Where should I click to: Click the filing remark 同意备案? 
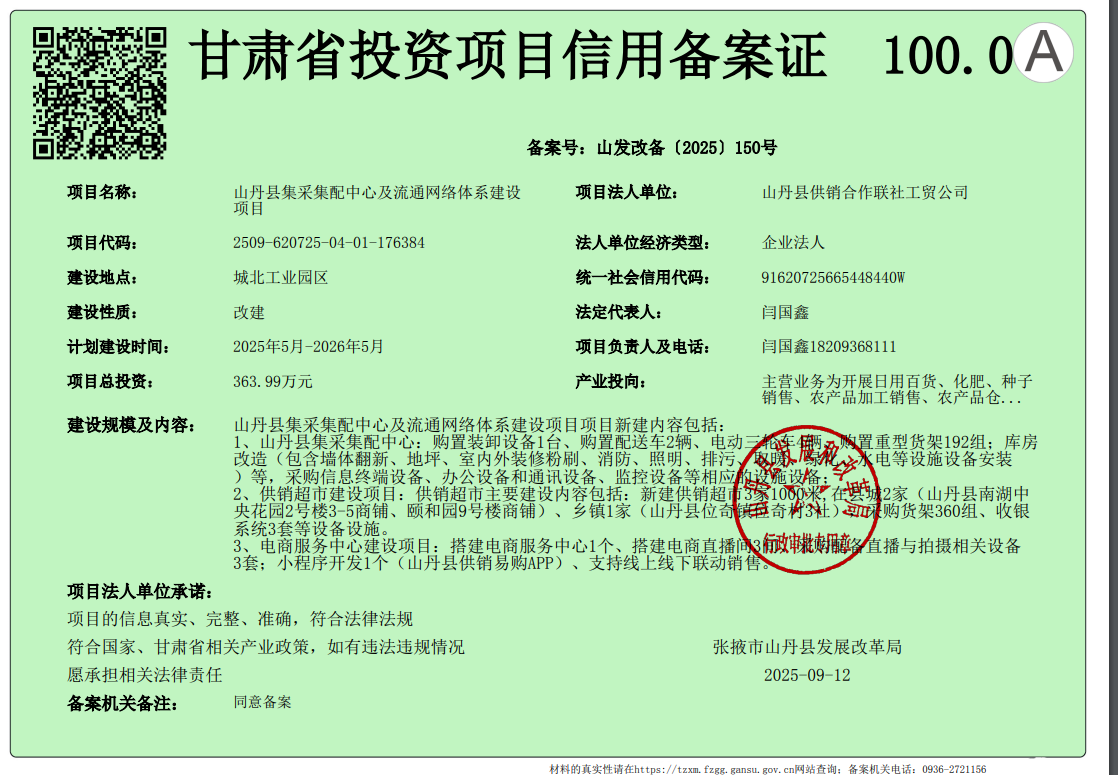[x=263, y=703]
